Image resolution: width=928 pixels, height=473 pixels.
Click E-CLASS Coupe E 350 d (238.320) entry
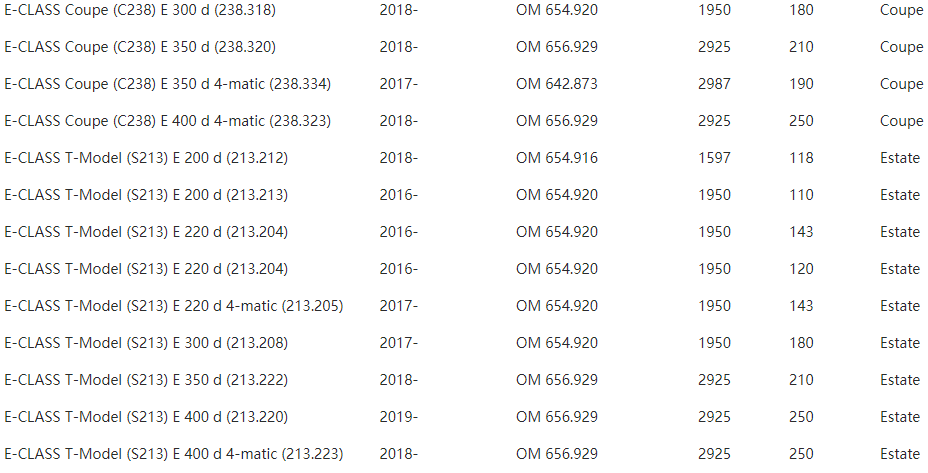[x=140, y=47]
